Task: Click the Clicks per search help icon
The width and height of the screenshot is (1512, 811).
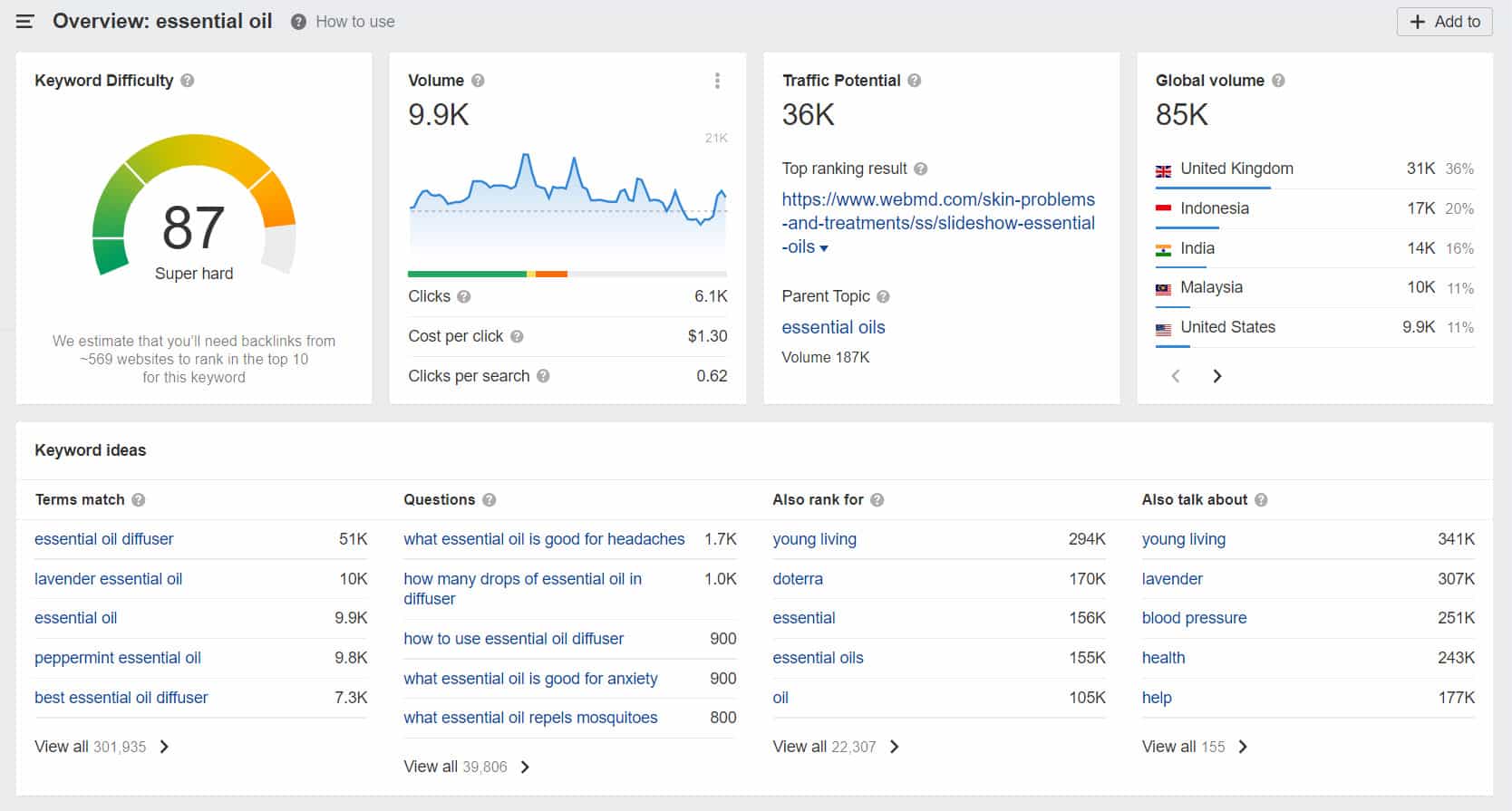Action: pos(543,376)
